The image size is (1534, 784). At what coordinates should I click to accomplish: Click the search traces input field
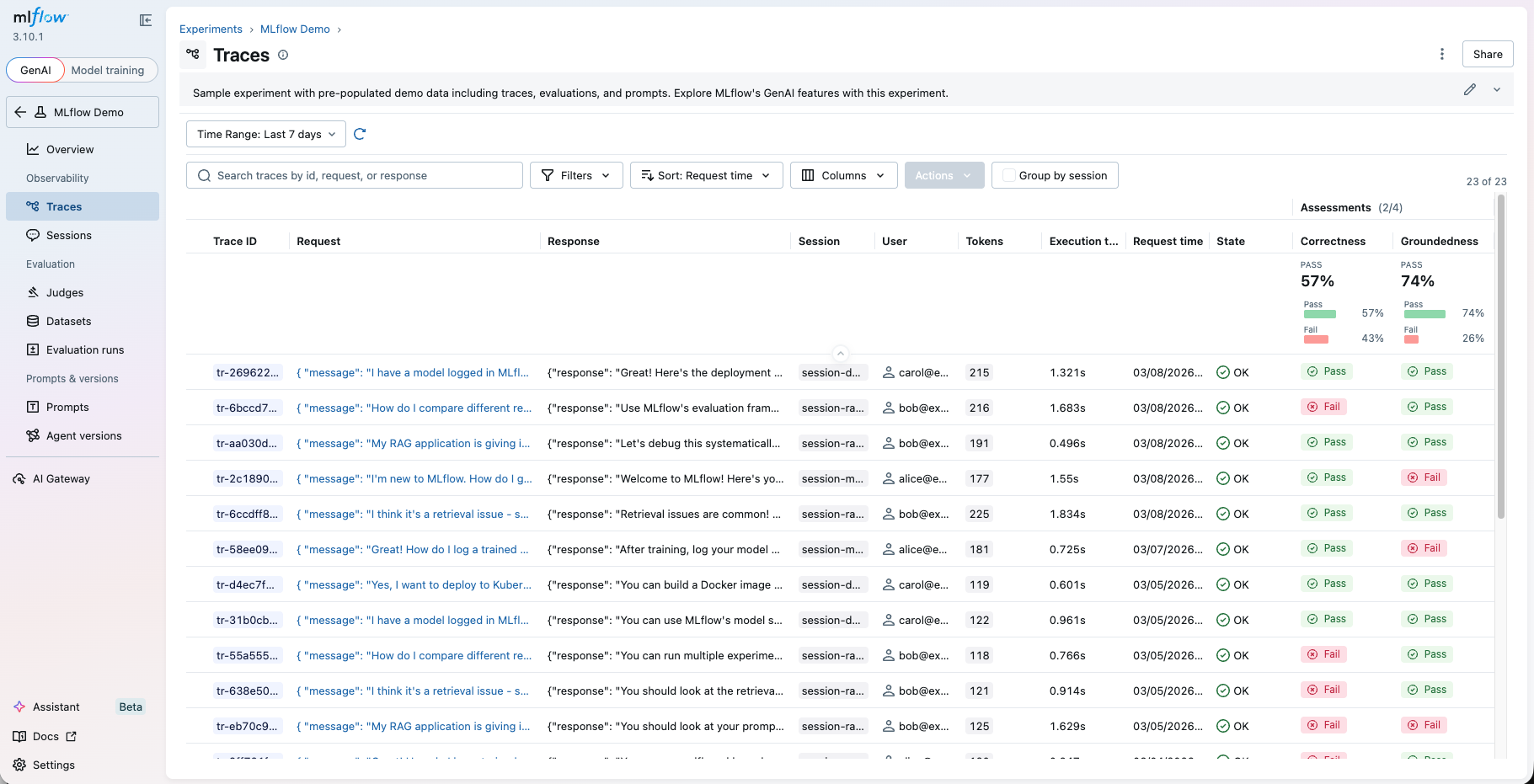tap(354, 175)
